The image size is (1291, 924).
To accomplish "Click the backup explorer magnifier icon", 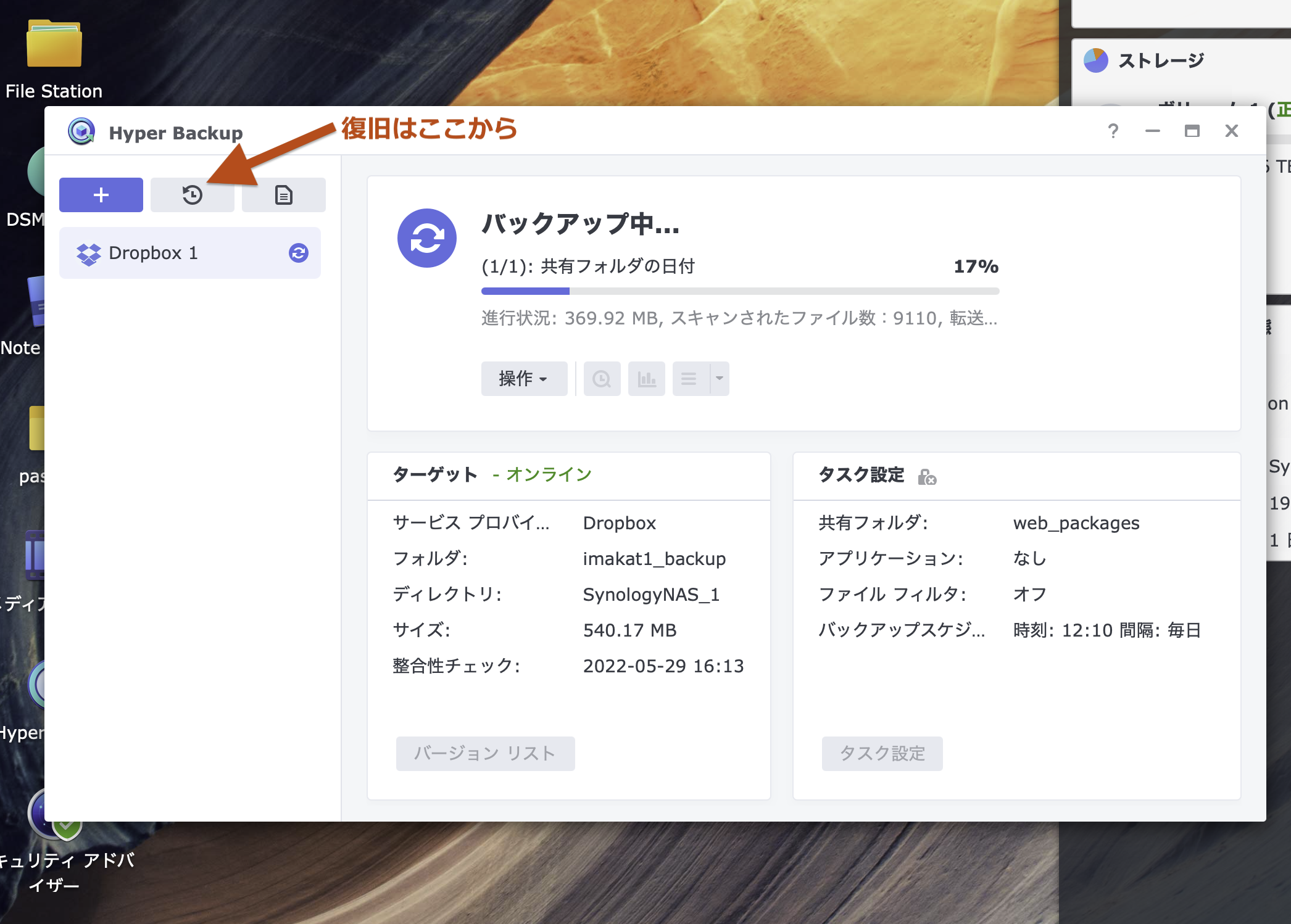I will pos(602,379).
